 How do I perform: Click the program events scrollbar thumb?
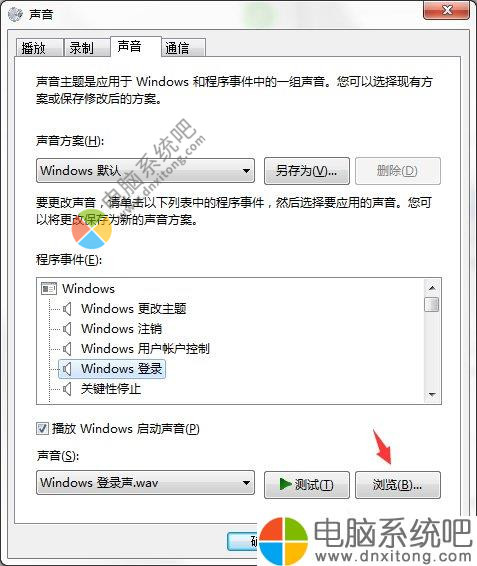pos(432,304)
